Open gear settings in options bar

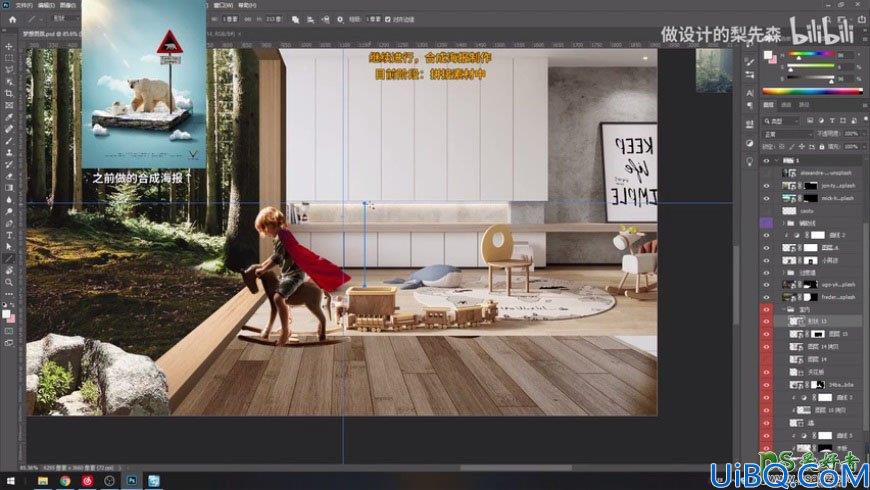tap(340, 19)
